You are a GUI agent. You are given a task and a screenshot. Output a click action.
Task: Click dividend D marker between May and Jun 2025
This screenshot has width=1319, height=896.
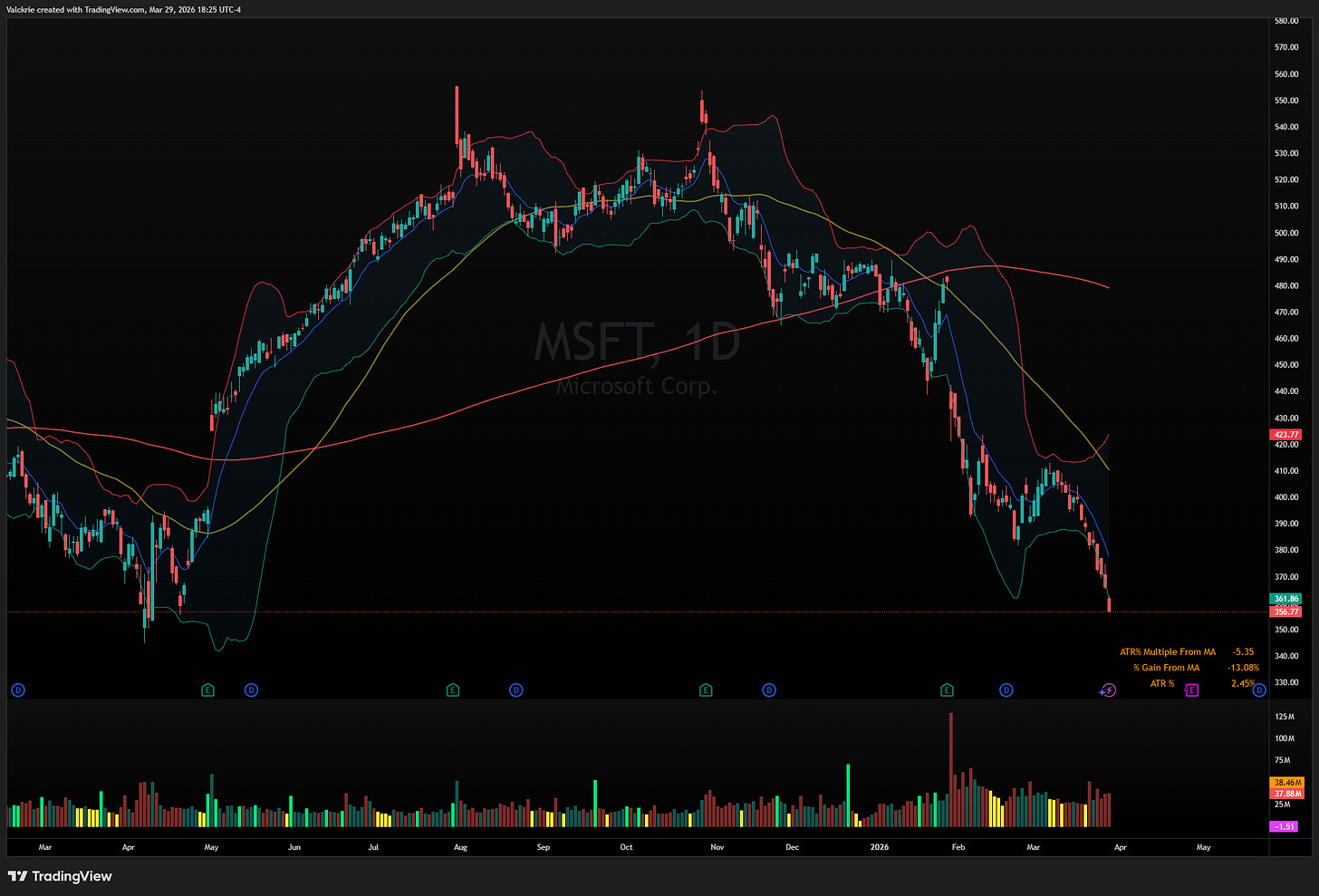coord(251,690)
